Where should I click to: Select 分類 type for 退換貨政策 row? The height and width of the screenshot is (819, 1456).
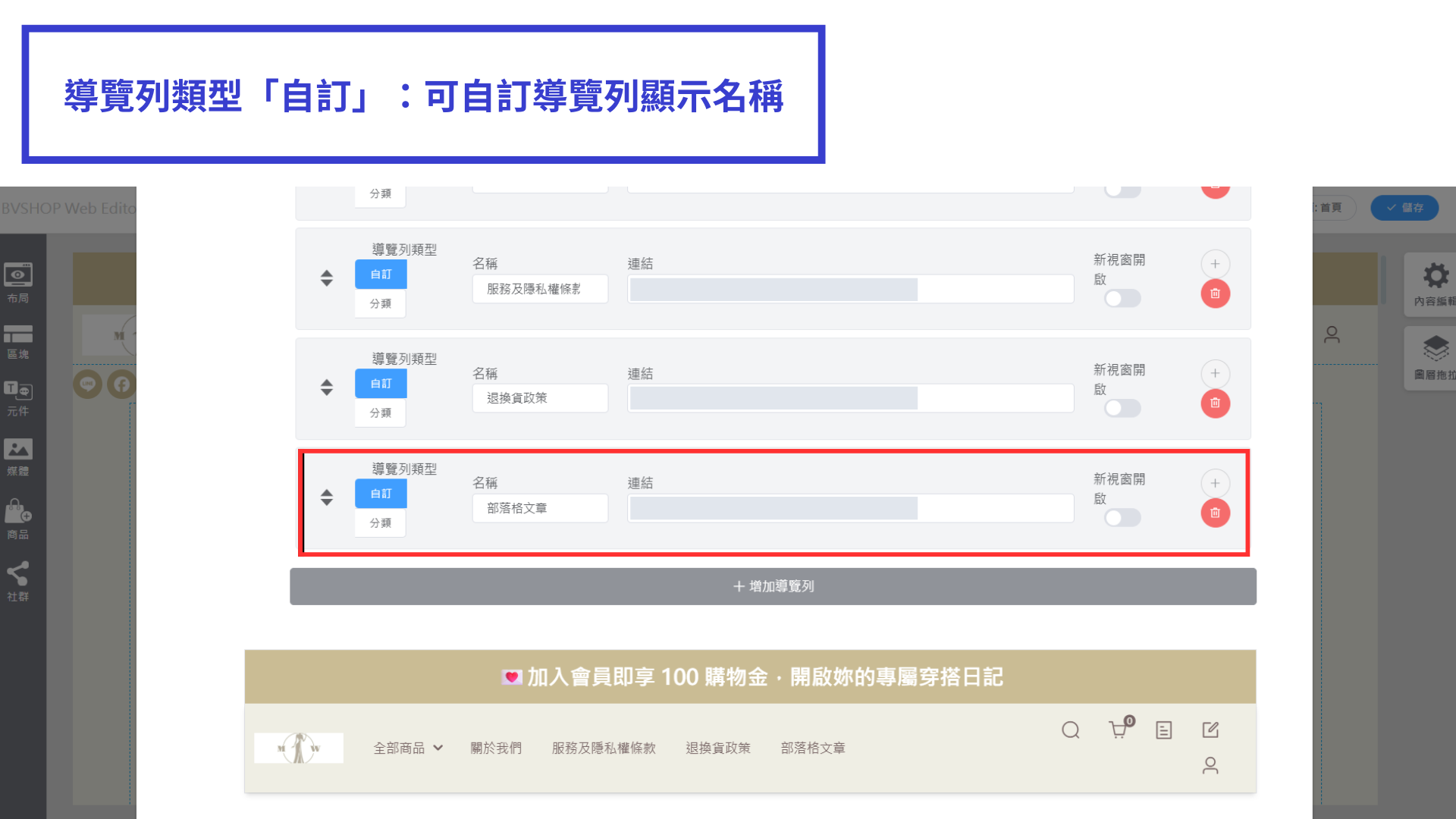pyautogui.click(x=380, y=413)
